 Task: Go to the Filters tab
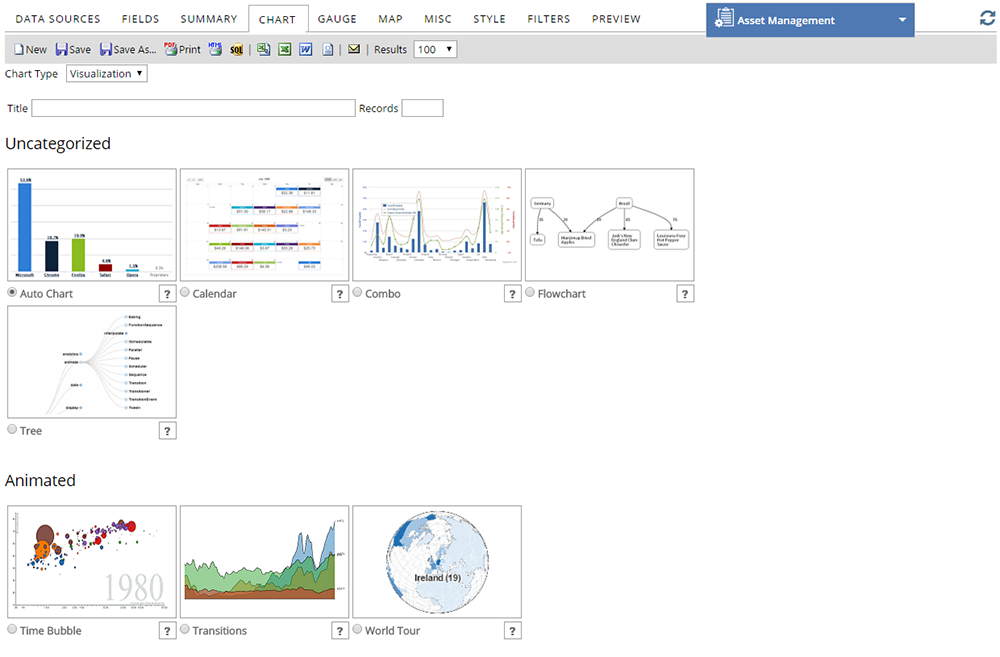pos(548,19)
